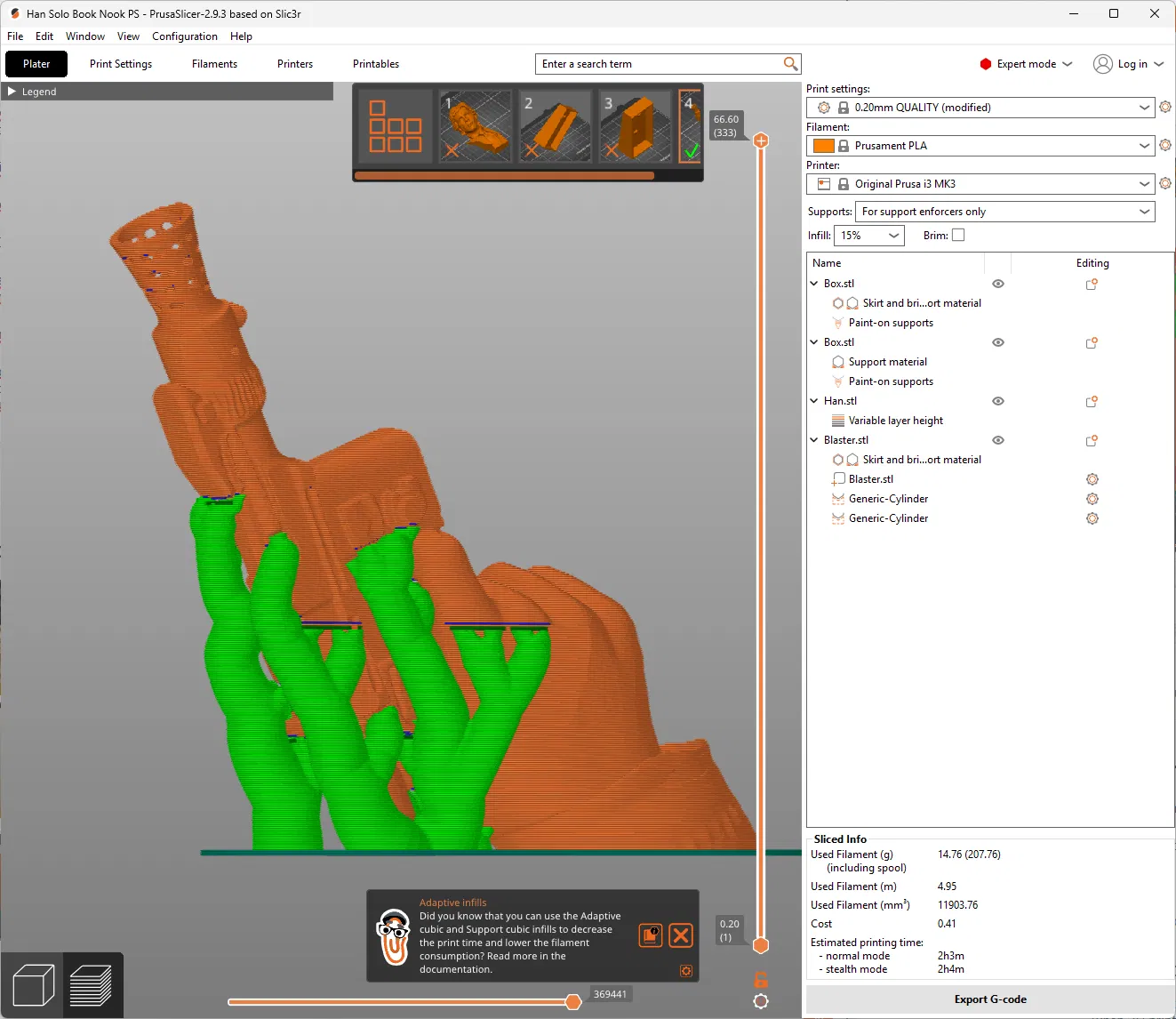This screenshot has width=1176, height=1019.
Task: Select bed 3 thumbnail
Action: coord(636,126)
